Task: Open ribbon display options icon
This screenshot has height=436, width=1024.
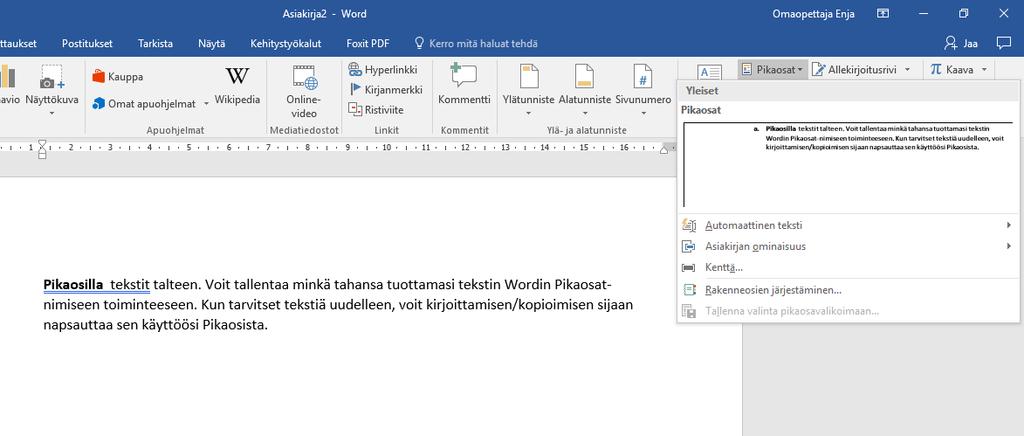Action: (883, 13)
